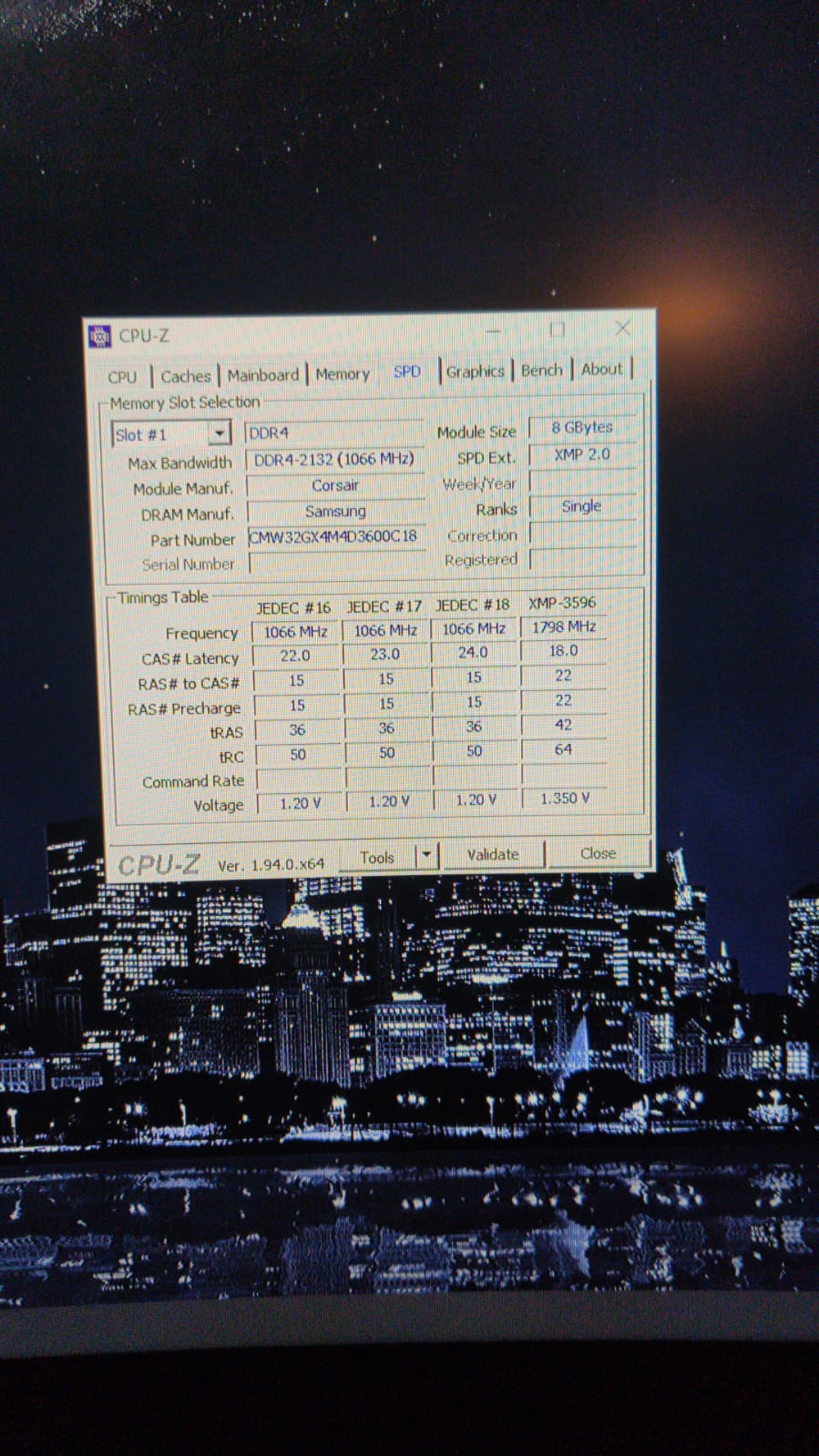This screenshot has height=1456, width=819.
Task: Click the JEDEC #17 column header
Action: [384, 606]
